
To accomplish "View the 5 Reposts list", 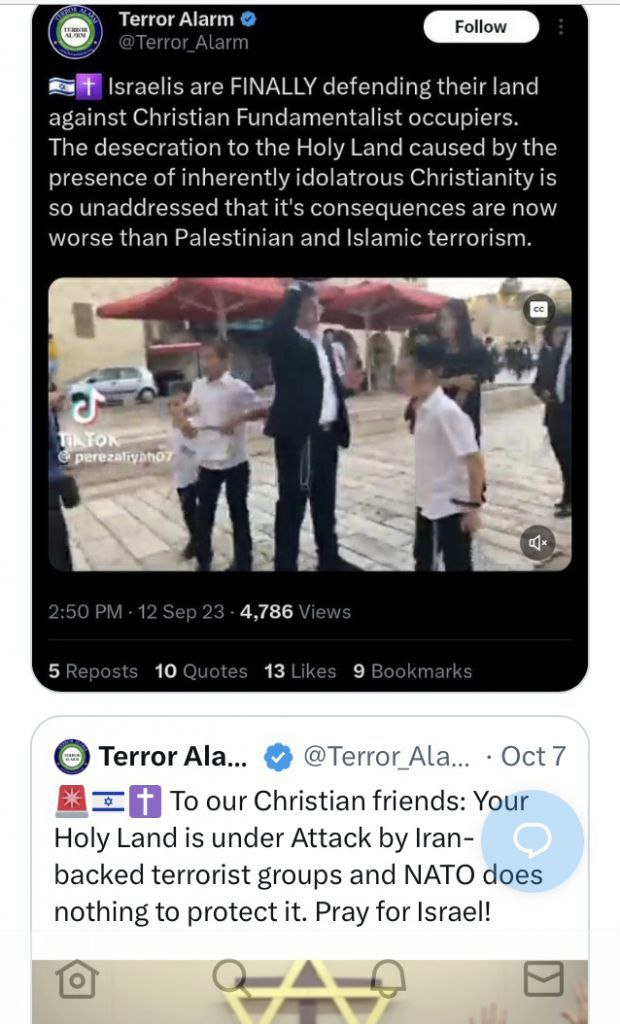I will pos(93,671).
